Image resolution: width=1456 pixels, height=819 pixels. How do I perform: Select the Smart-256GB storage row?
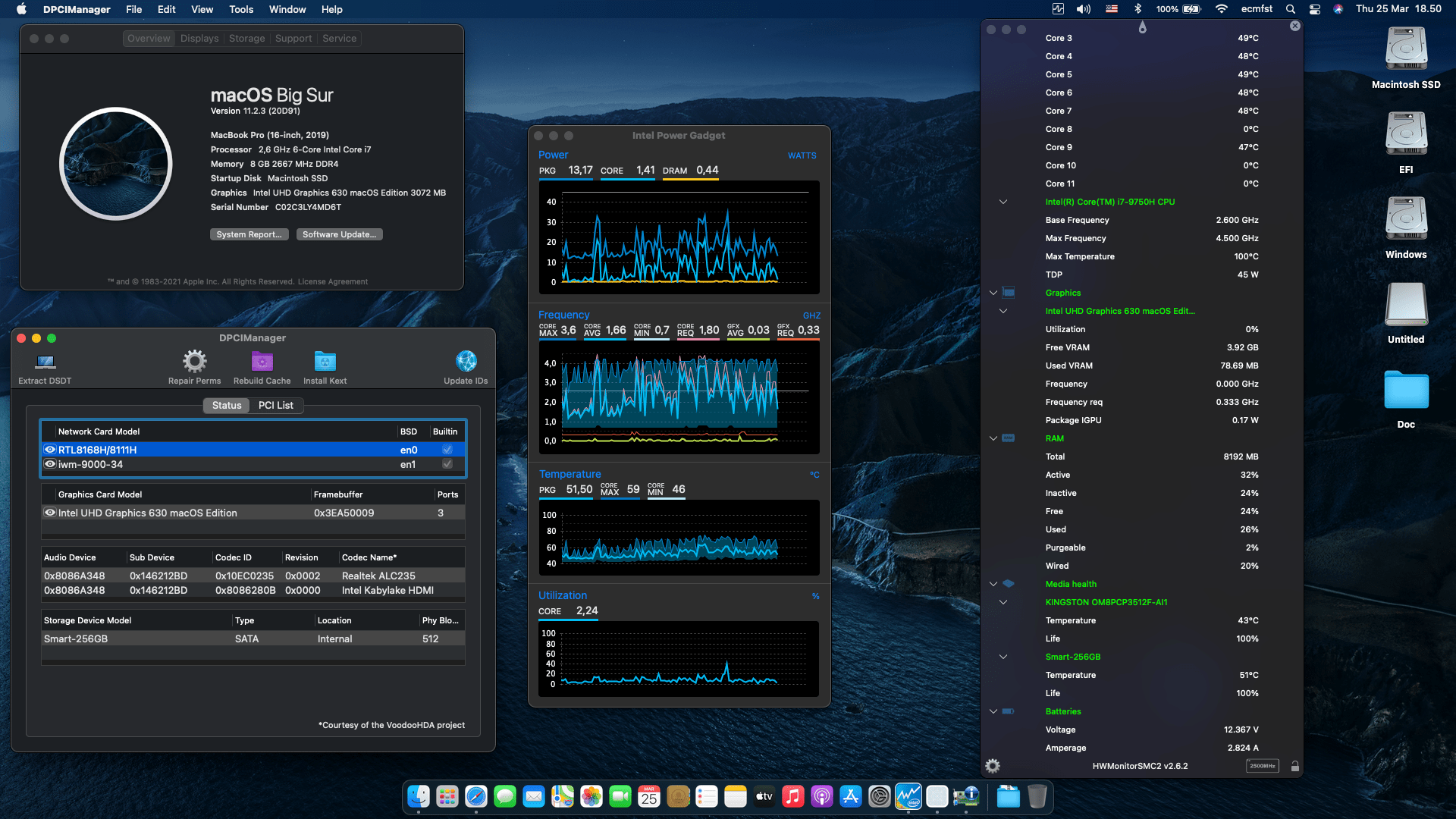[253, 639]
